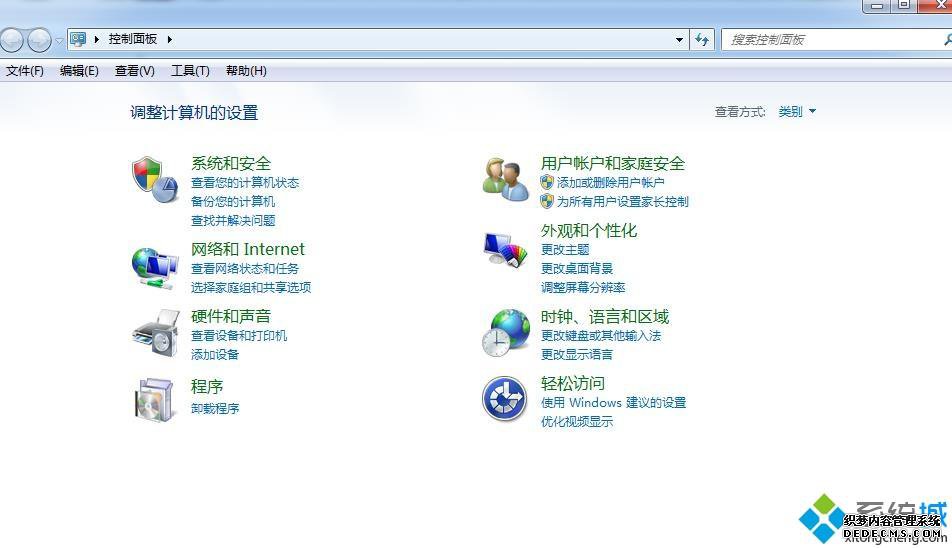Click the 程序 heading link

point(207,387)
